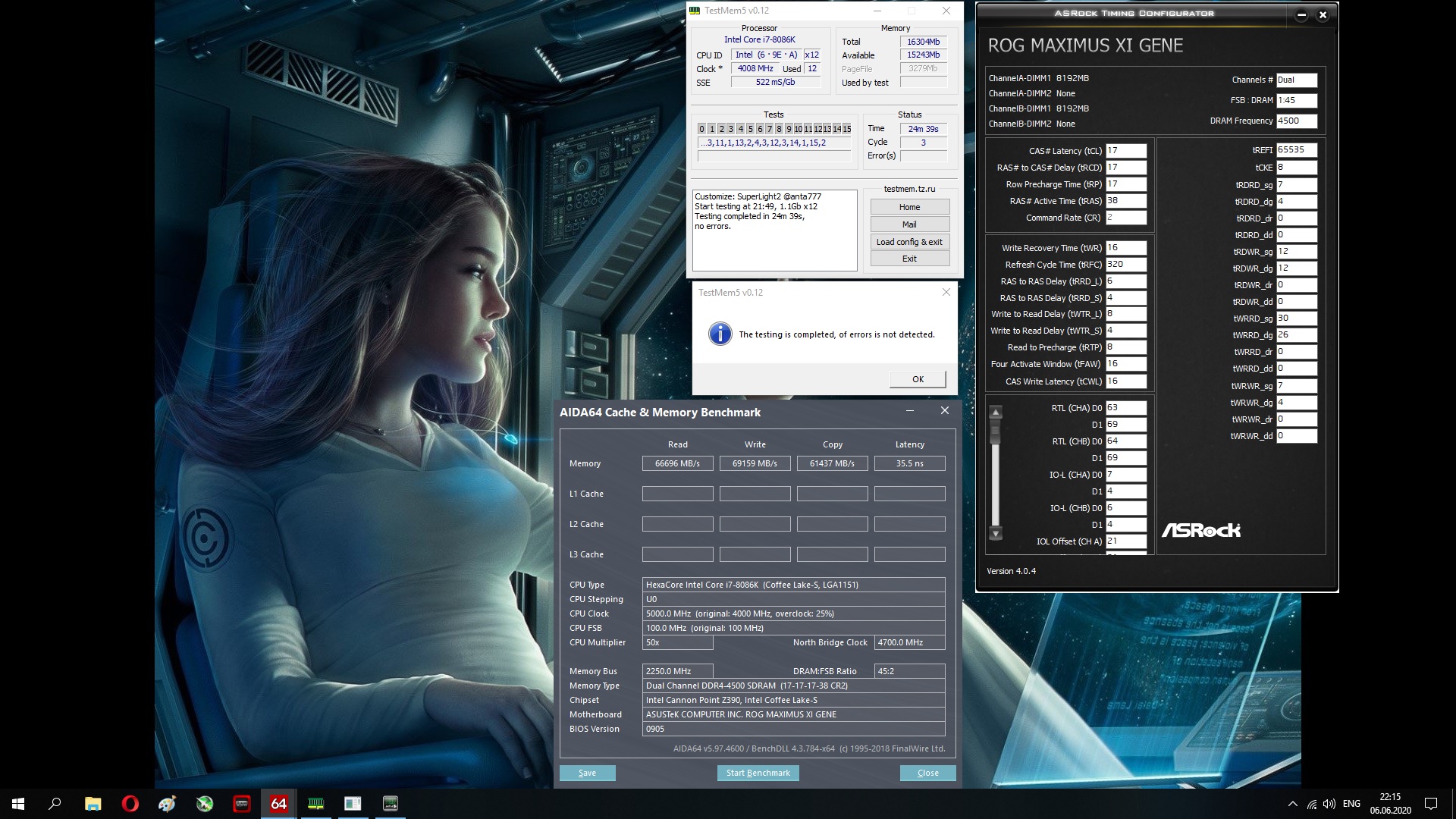Expand hidden system tray icons

(1292, 804)
